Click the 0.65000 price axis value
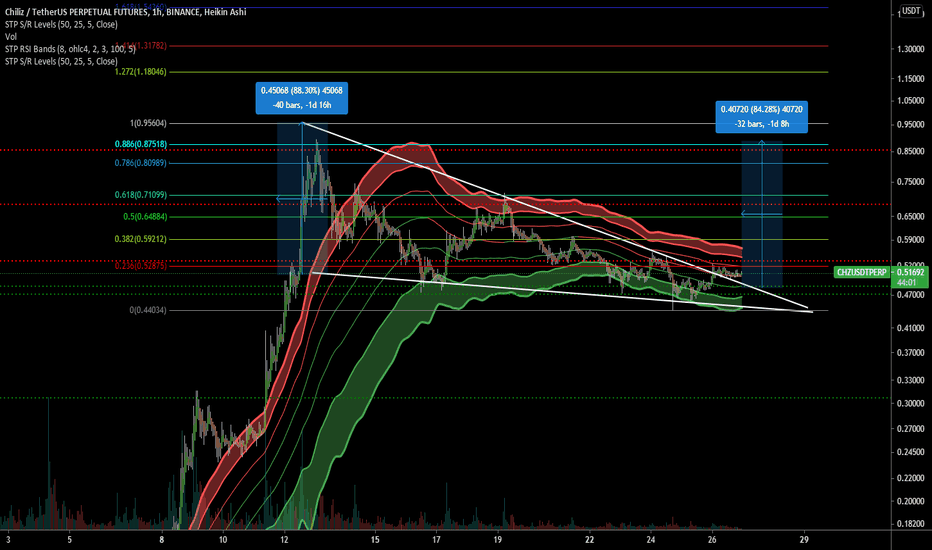 tap(911, 216)
